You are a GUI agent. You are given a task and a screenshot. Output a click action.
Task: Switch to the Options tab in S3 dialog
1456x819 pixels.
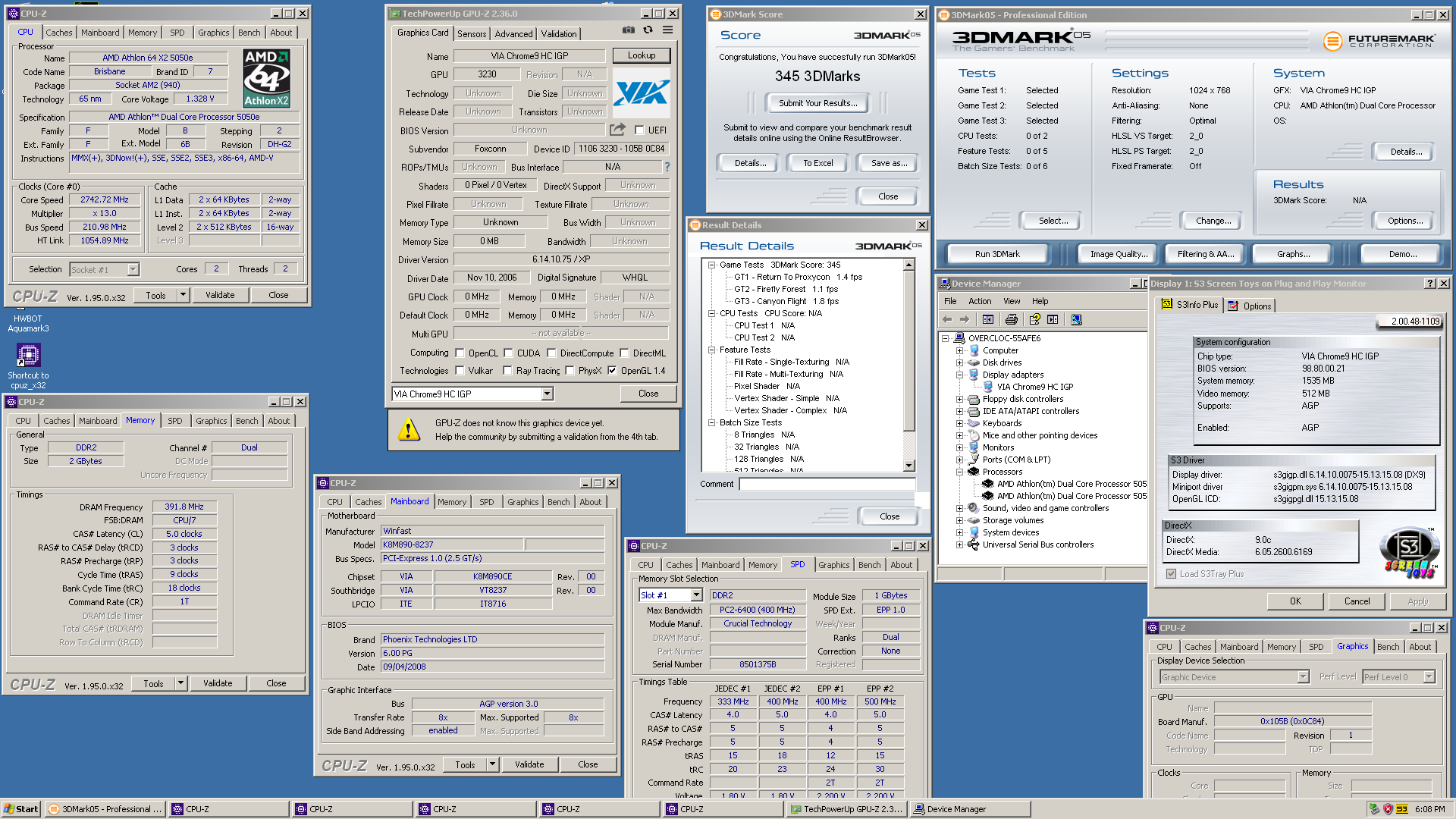[x=1250, y=306]
